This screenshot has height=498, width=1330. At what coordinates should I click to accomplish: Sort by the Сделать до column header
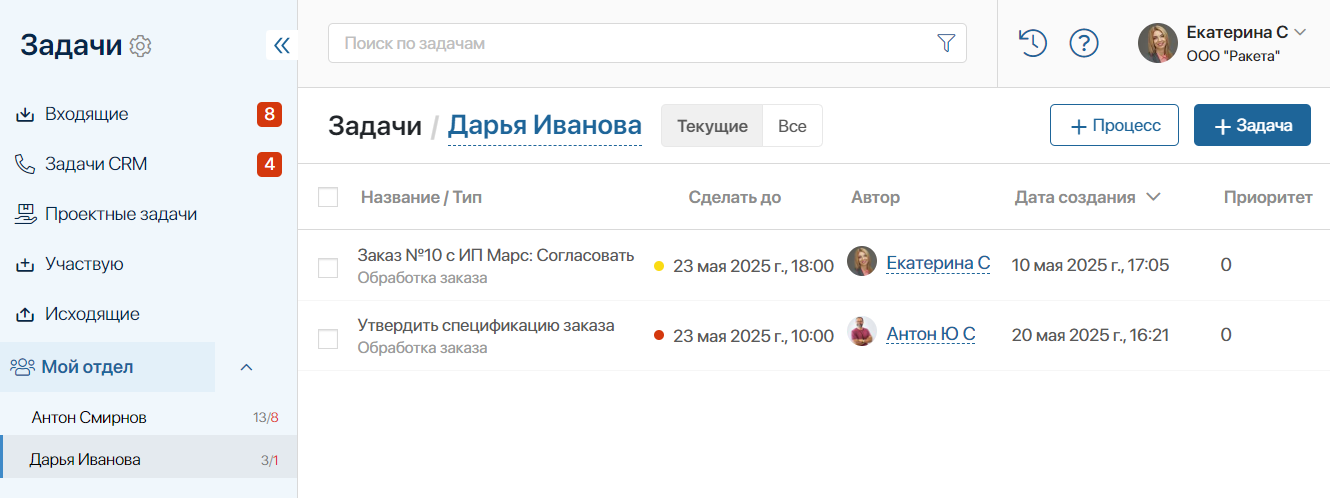(735, 197)
